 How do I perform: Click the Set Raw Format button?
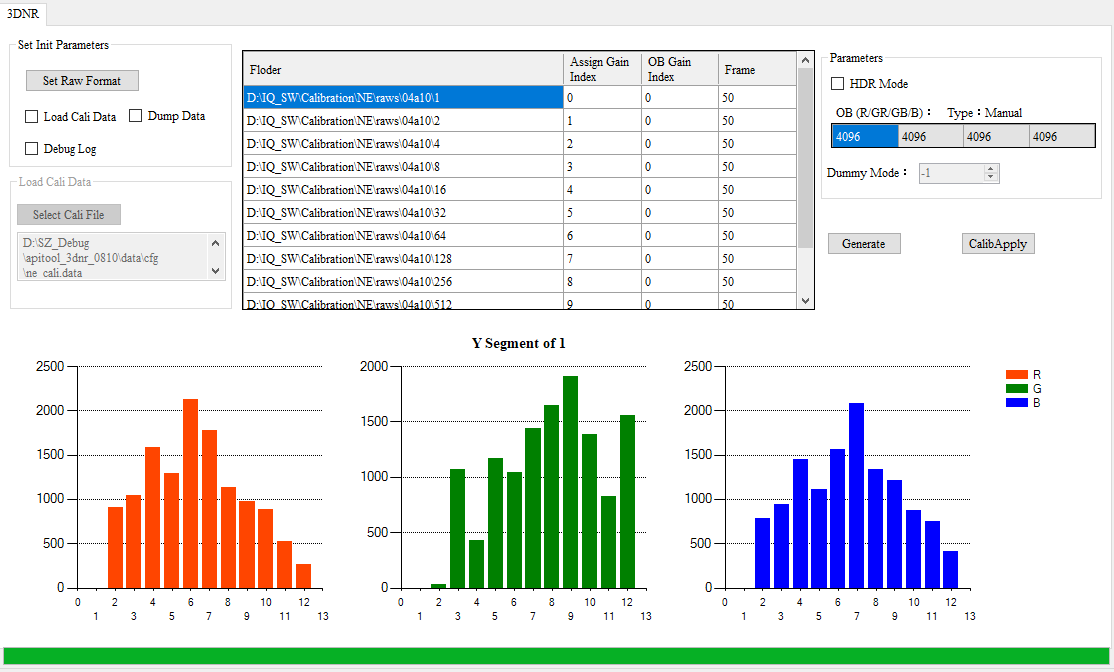click(81, 80)
